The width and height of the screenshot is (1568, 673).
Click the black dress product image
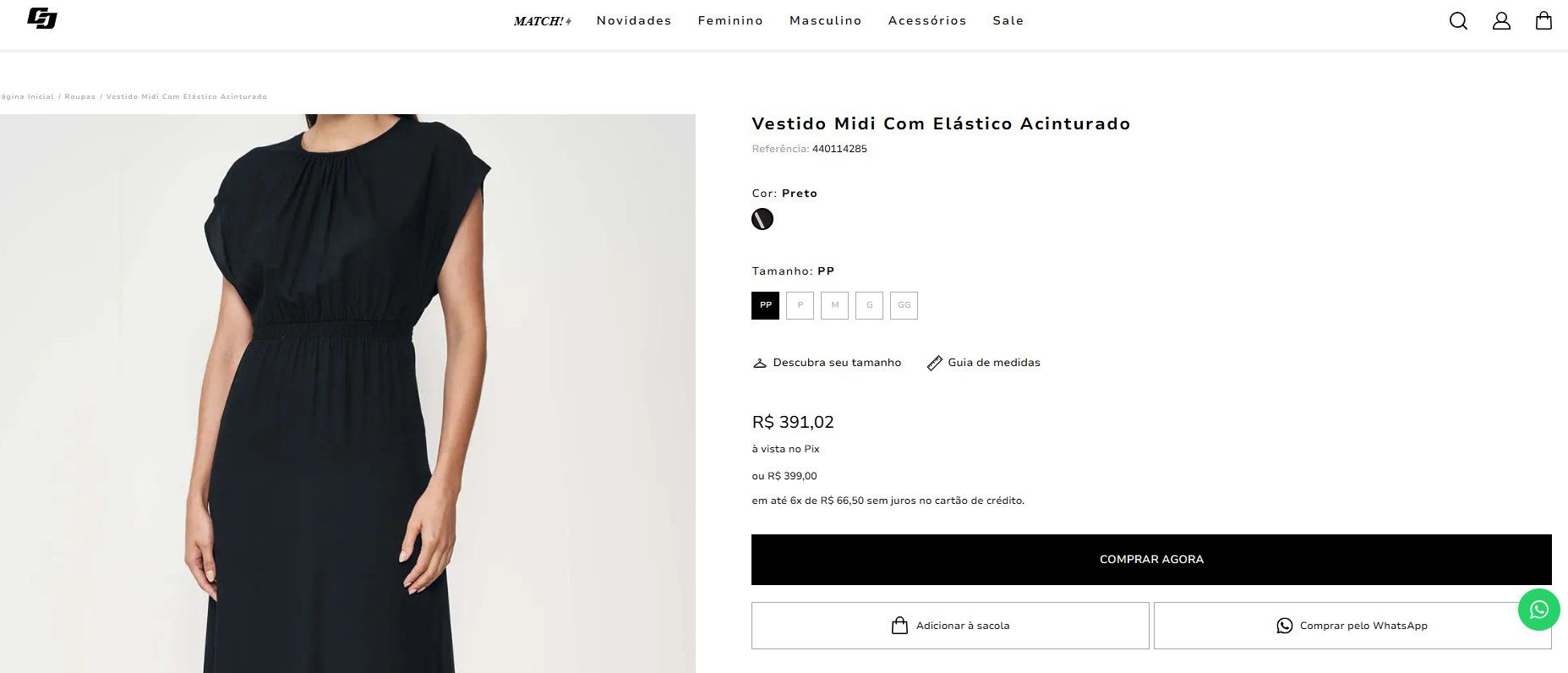click(x=347, y=393)
